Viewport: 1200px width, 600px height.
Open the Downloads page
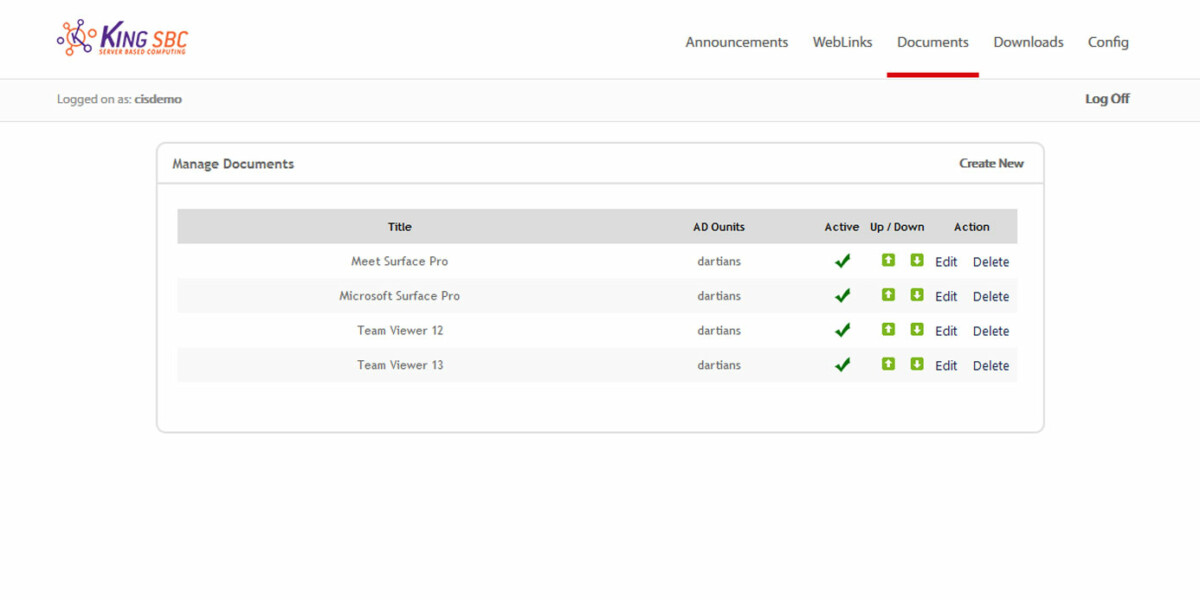pyautogui.click(x=1028, y=42)
